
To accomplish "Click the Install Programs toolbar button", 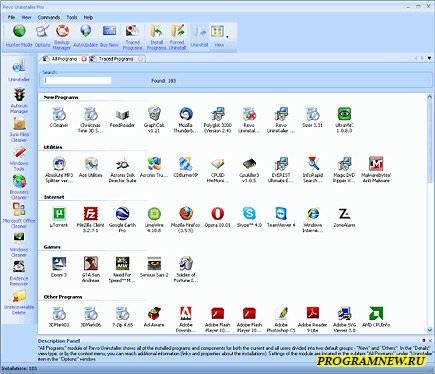I will pos(156,37).
